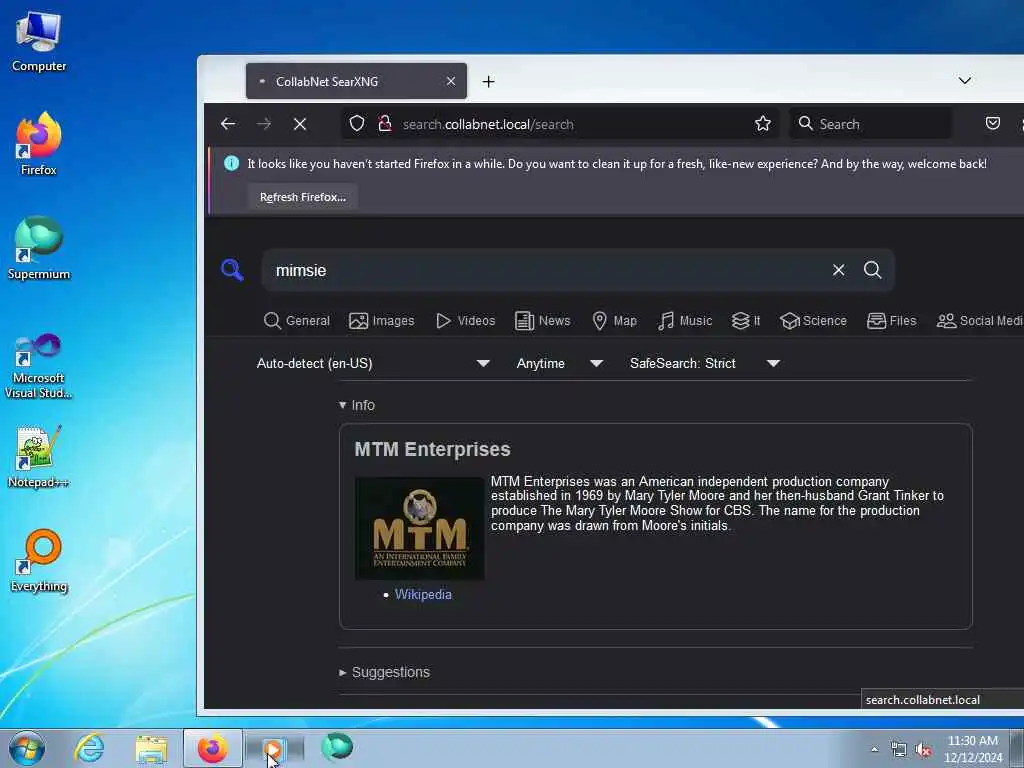The width and height of the screenshot is (1024, 768).
Task: Open the Supermium desktop shortcut
Action: pyautogui.click(x=39, y=248)
